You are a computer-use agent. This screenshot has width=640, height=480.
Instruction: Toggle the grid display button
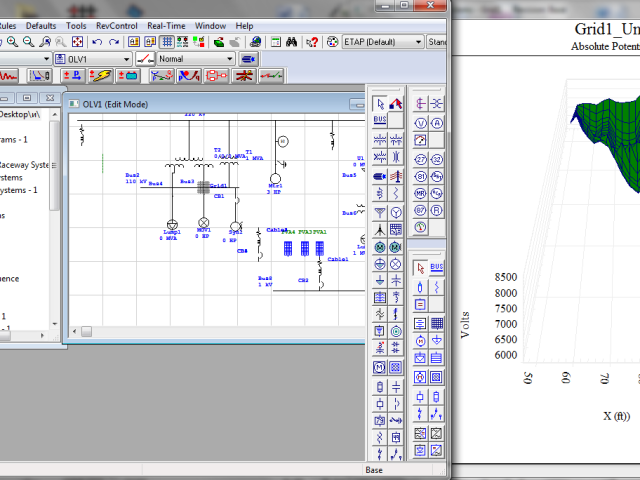(167, 42)
